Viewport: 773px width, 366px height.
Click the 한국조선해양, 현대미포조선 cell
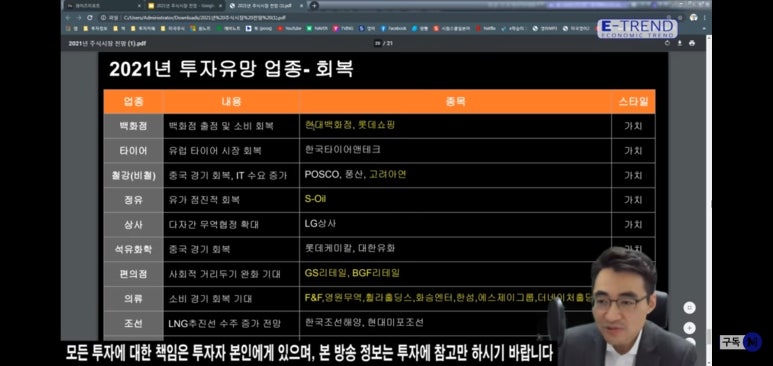point(455,323)
